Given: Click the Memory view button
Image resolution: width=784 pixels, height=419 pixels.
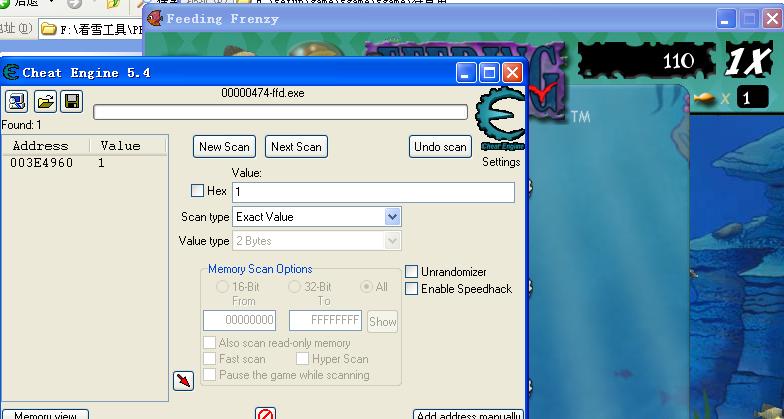Looking at the screenshot, I should 45,414.
